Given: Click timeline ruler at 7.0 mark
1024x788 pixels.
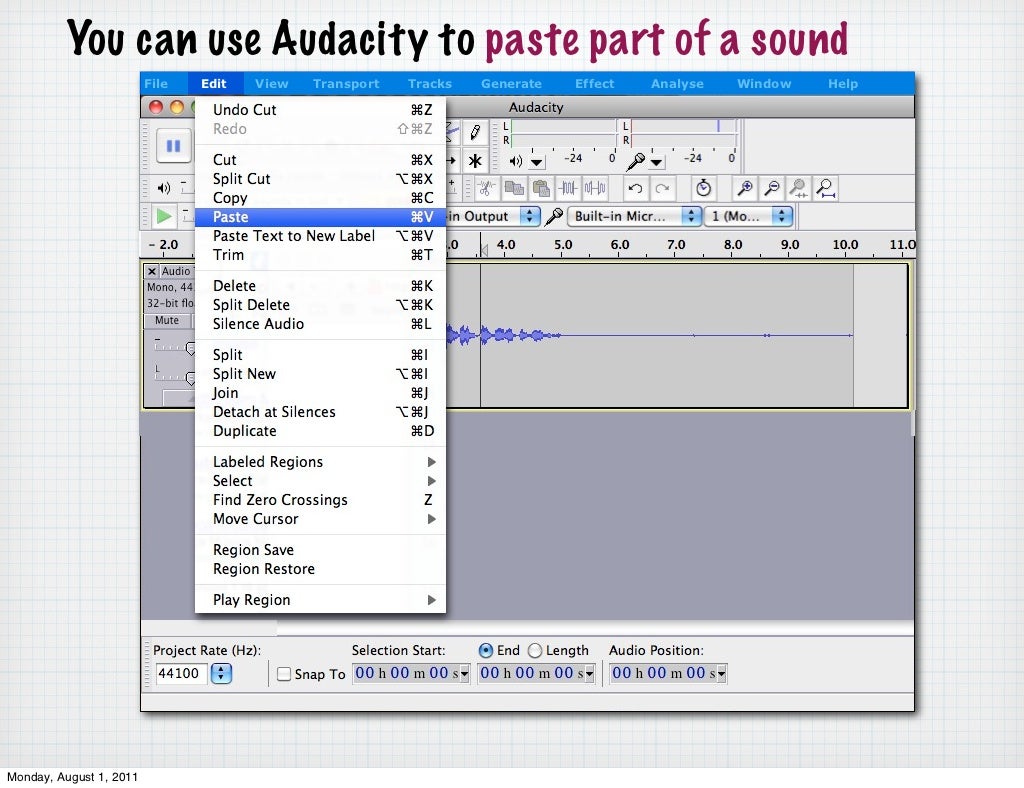Looking at the screenshot, I should tap(676, 245).
